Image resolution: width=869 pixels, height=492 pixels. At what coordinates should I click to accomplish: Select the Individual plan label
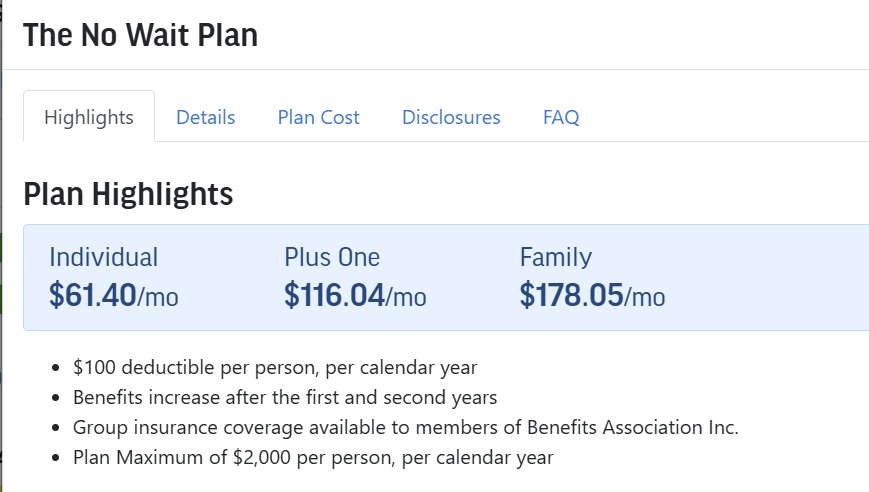[x=104, y=257]
